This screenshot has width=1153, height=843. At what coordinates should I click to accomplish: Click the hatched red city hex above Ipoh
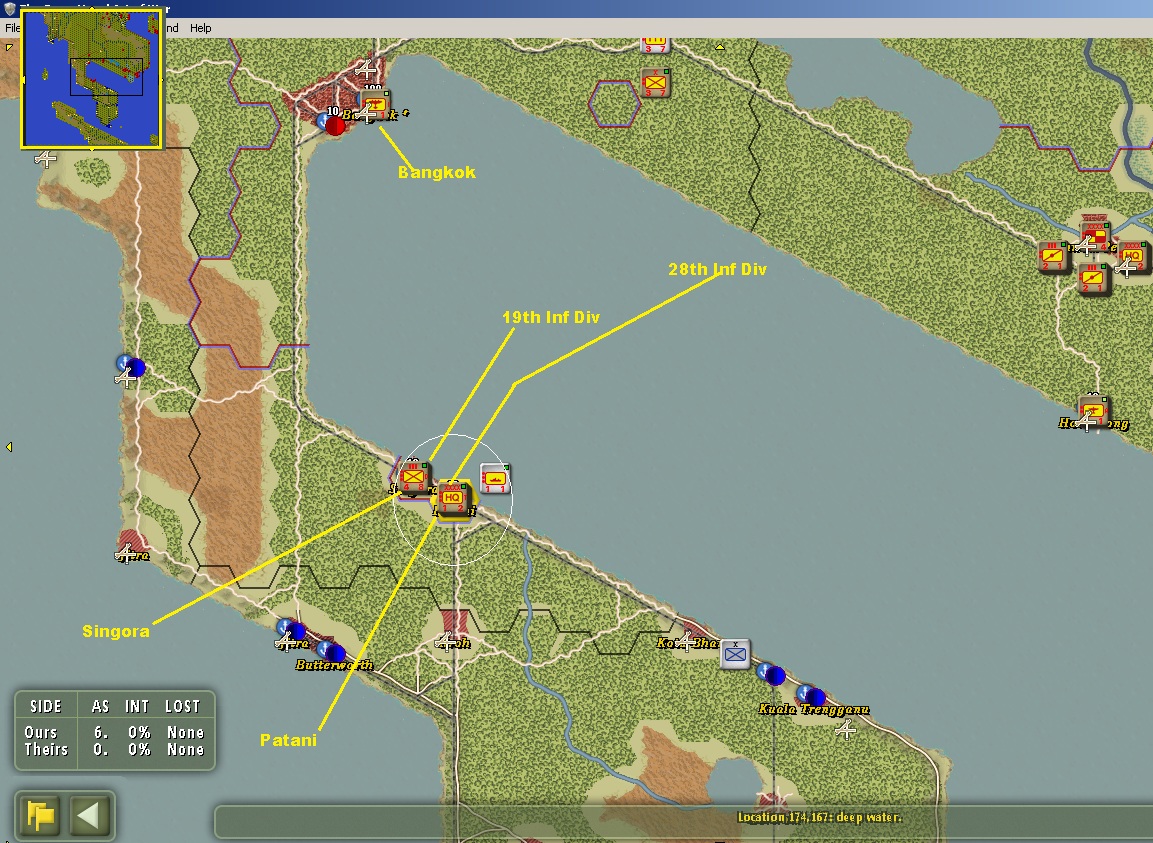pos(454,620)
